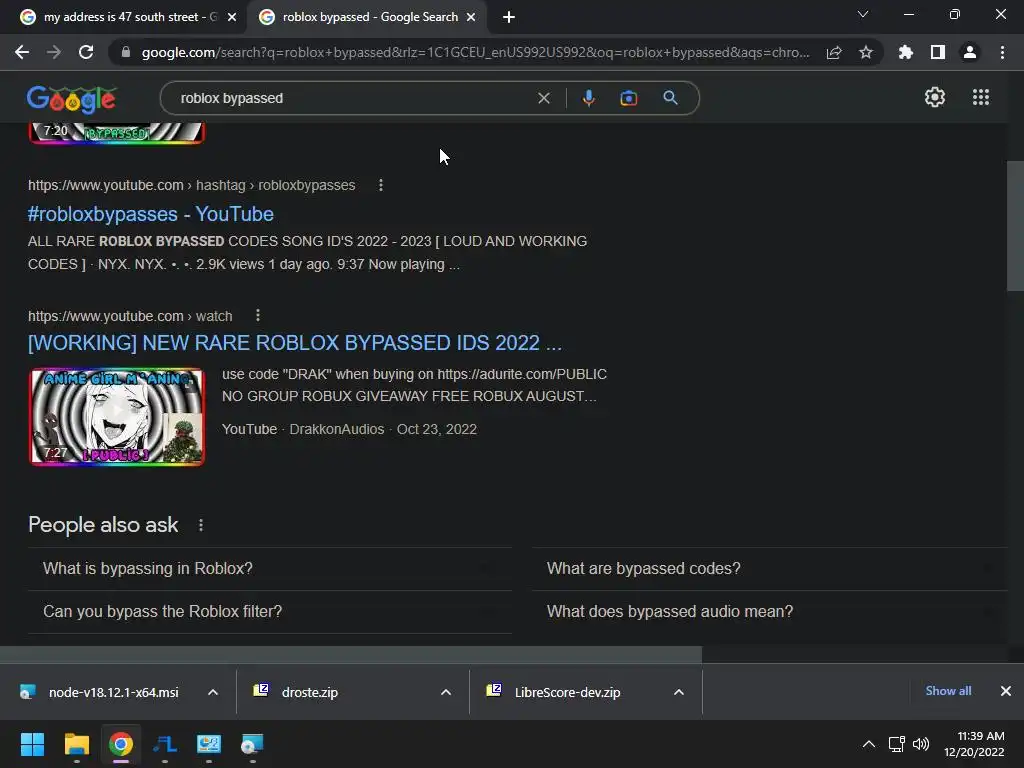Screen dimensions: 1024x768
Task: Open the Chrome profile icon
Action: pyautogui.click(x=970, y=52)
